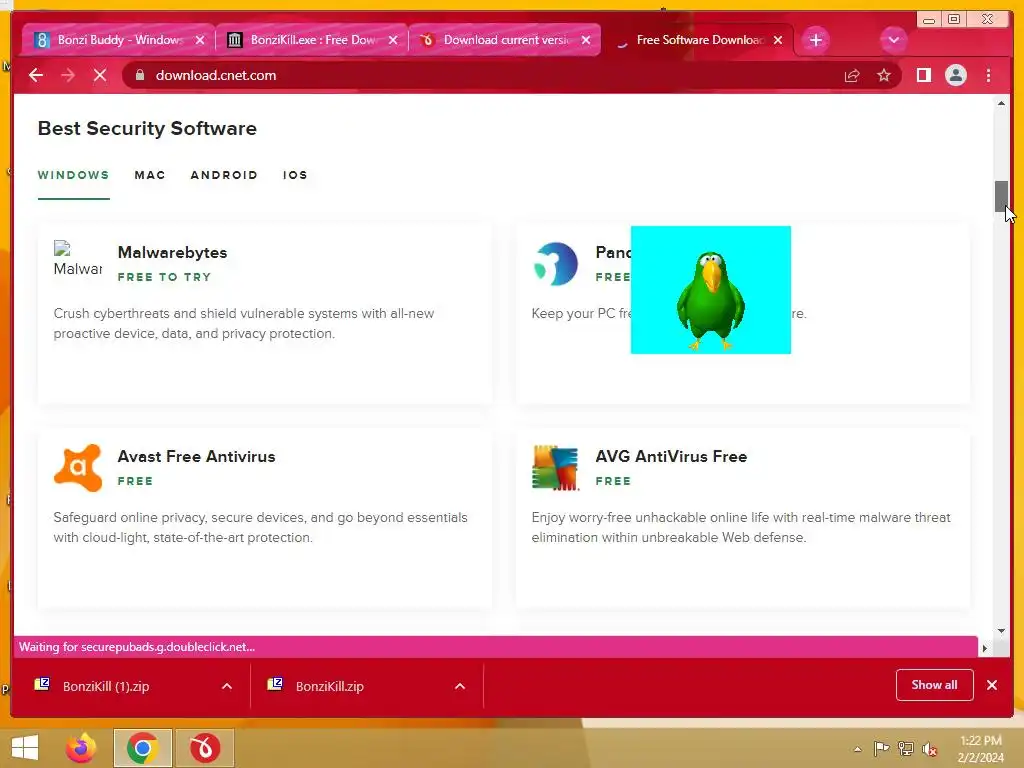The width and height of the screenshot is (1024, 768).
Task: Click the Chrome taskbar icon
Action: pos(142,748)
